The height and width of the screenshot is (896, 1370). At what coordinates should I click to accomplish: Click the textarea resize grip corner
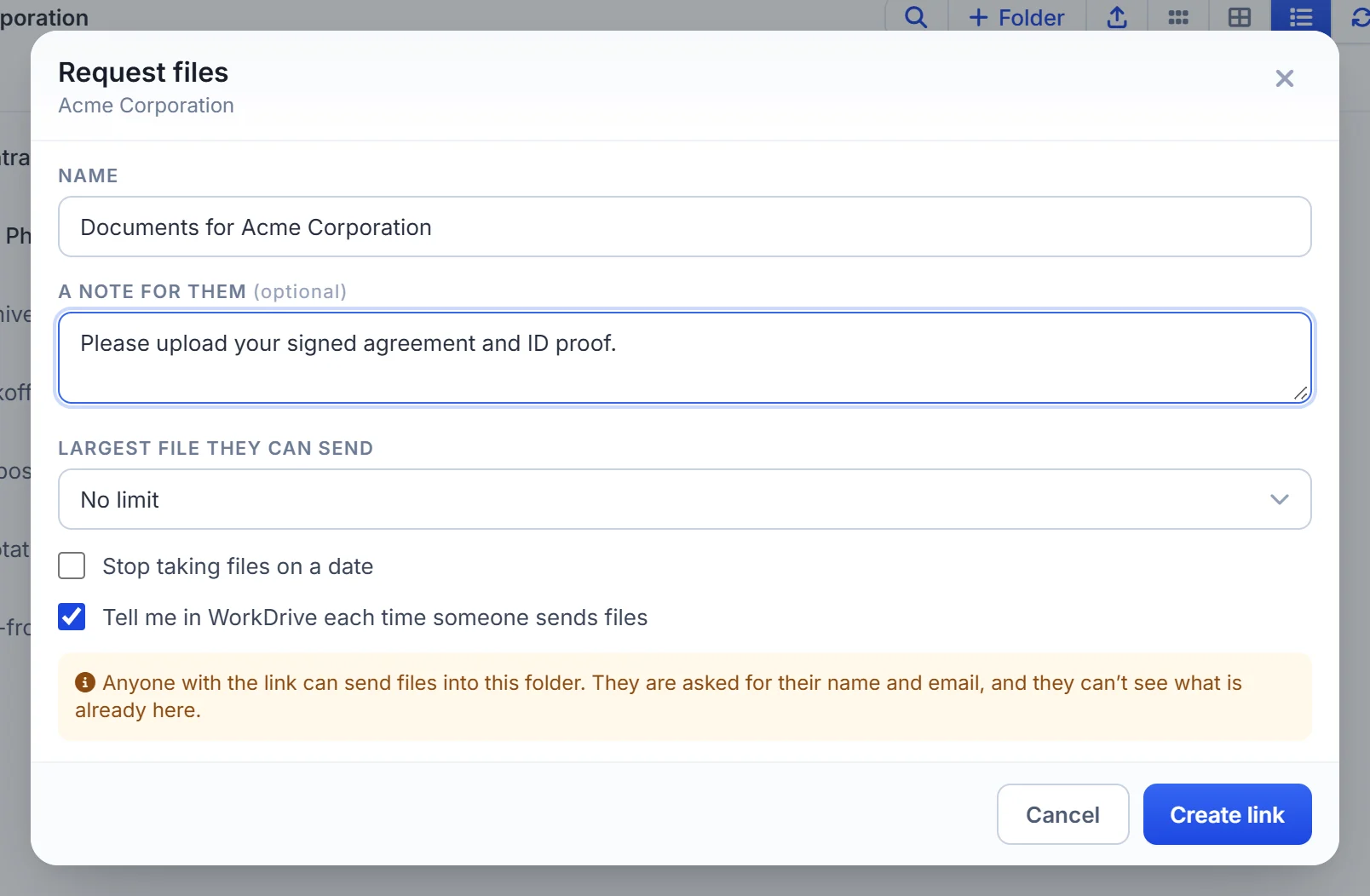coord(1301,393)
